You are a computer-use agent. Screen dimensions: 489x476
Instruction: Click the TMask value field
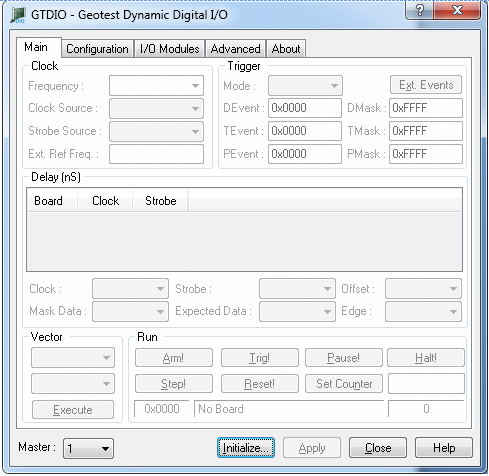point(426,131)
